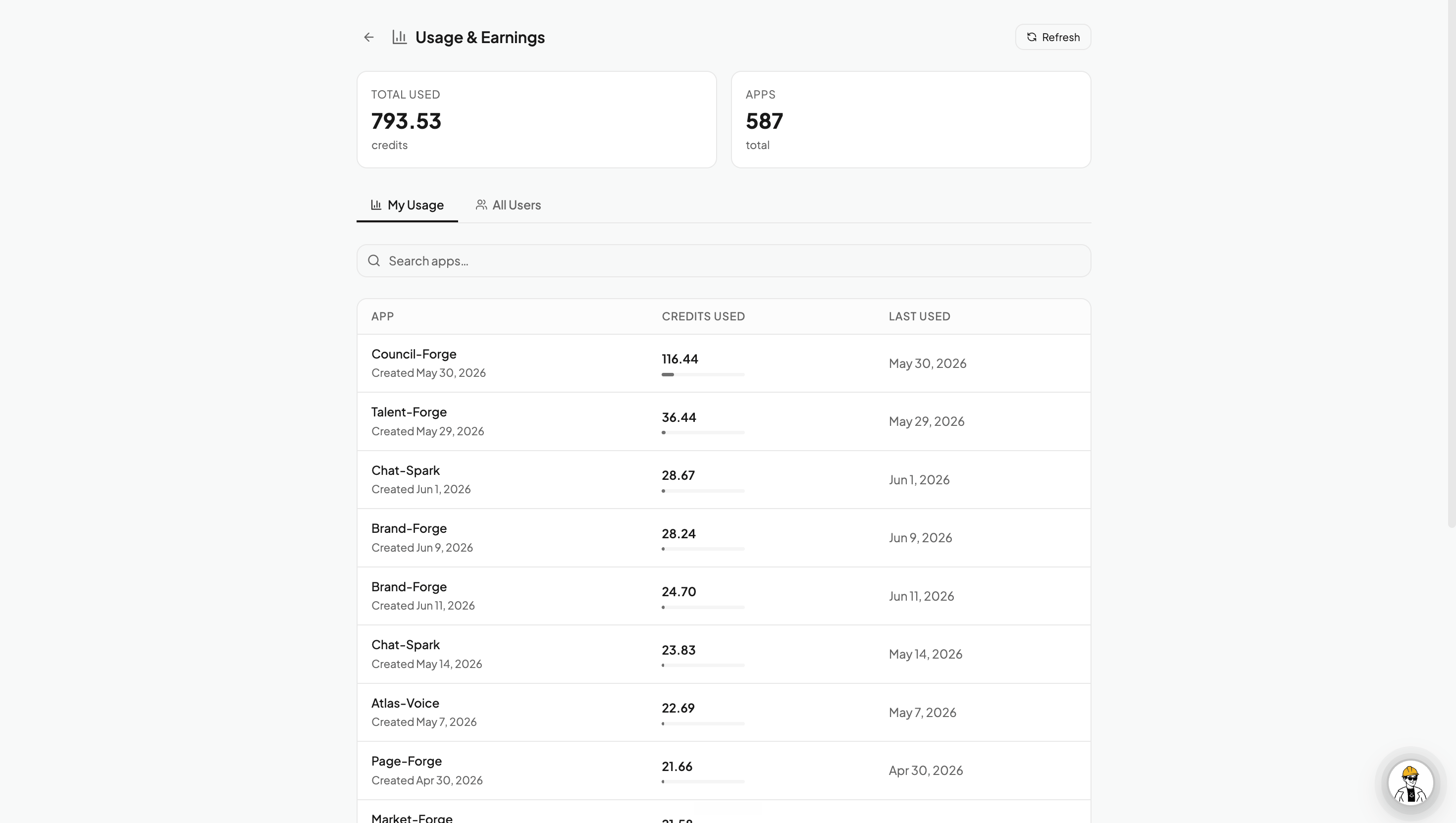
Task: Click the 793.53 total used value
Action: [x=407, y=121]
